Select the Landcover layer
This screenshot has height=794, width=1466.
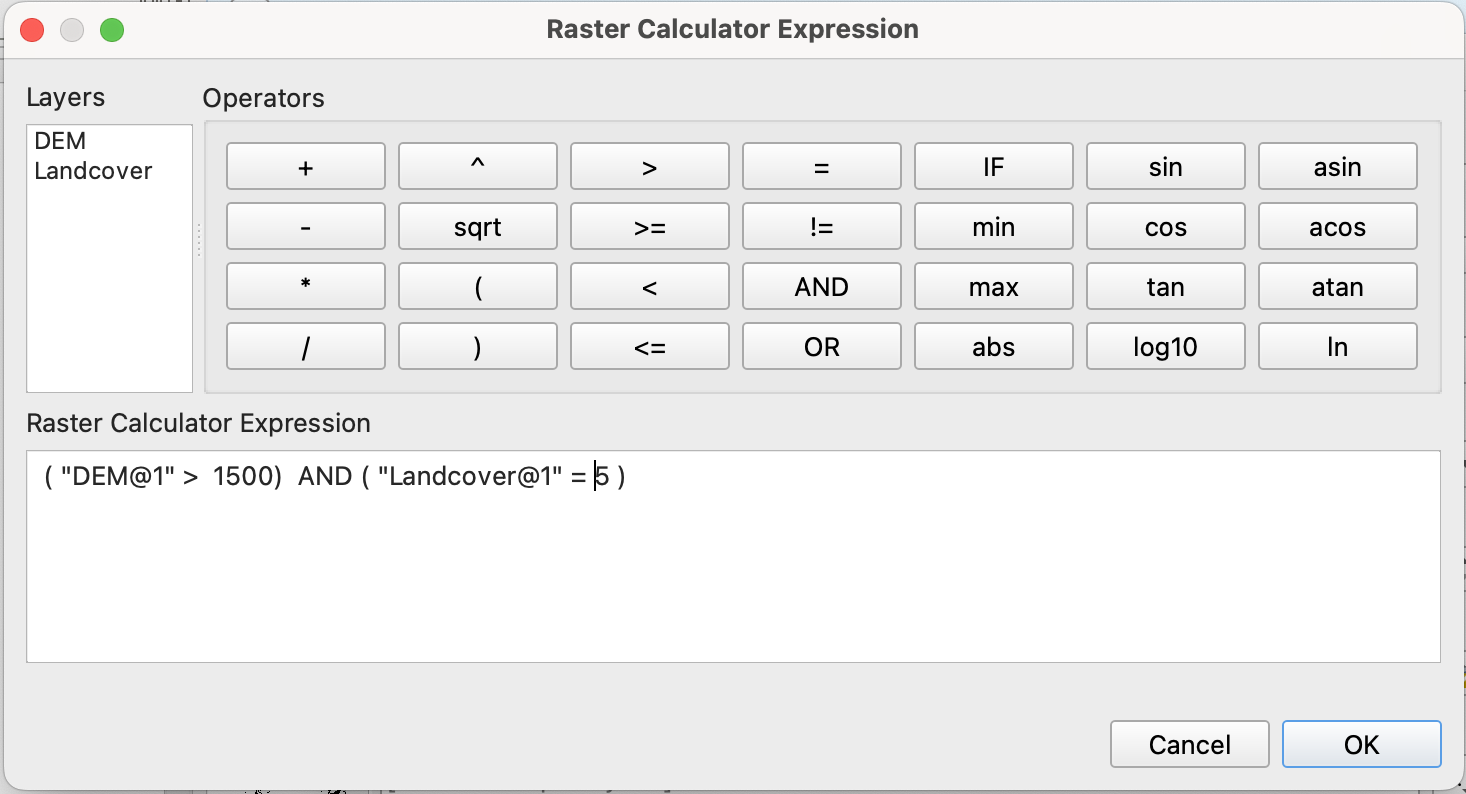93,171
